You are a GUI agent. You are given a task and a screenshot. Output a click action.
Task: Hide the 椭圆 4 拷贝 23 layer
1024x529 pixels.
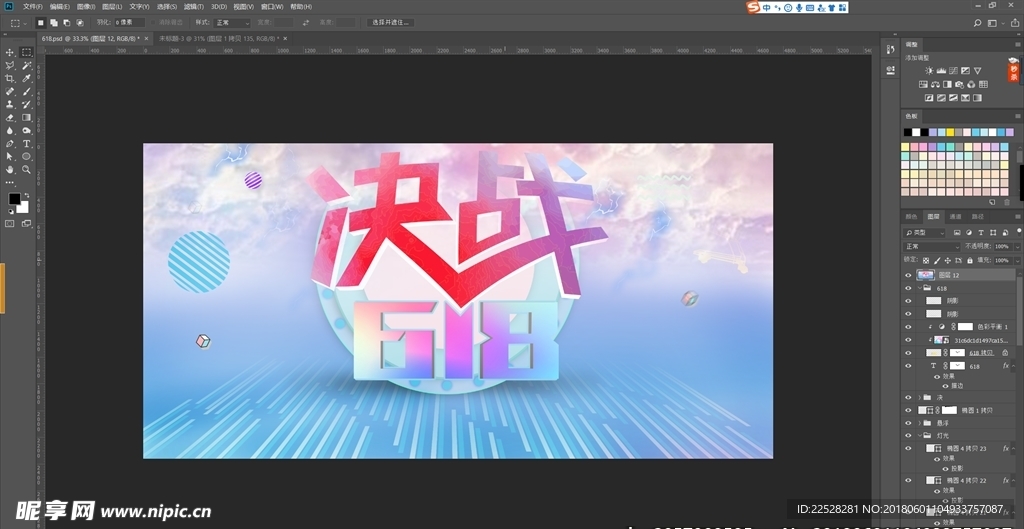click(908, 449)
